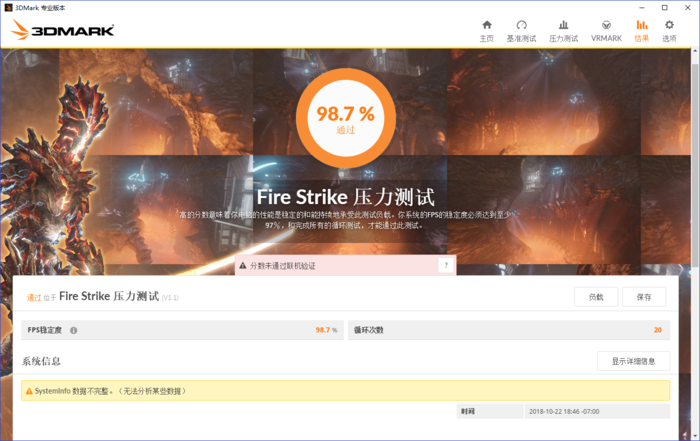The image size is (700, 441).
Task: Click the 保存 save button
Action: [644, 297]
